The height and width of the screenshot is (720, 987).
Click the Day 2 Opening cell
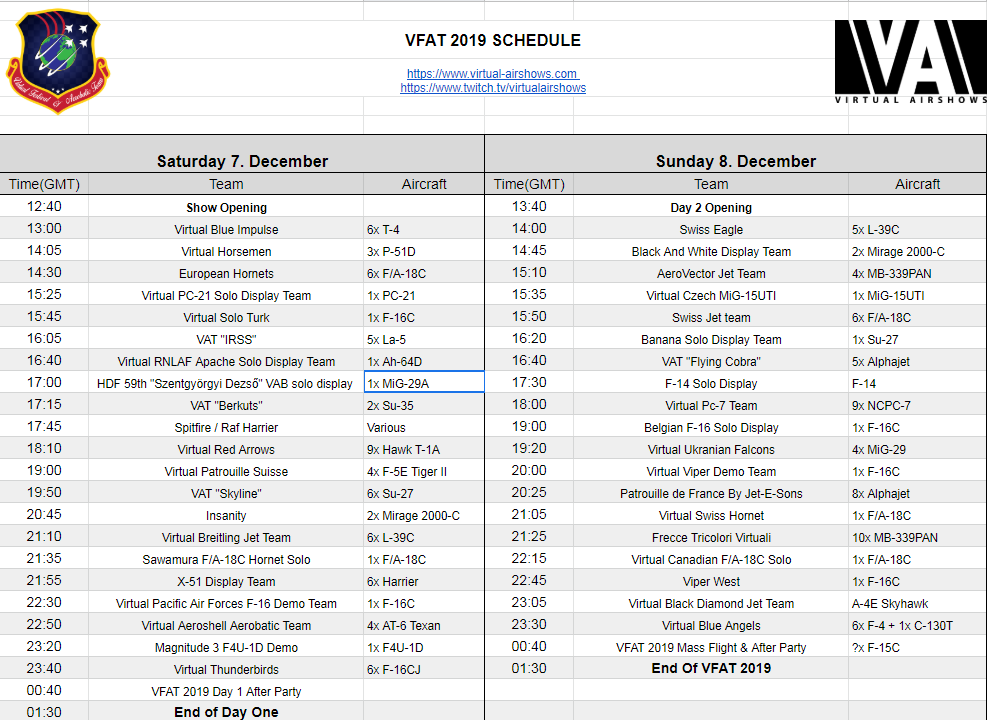[711, 208]
